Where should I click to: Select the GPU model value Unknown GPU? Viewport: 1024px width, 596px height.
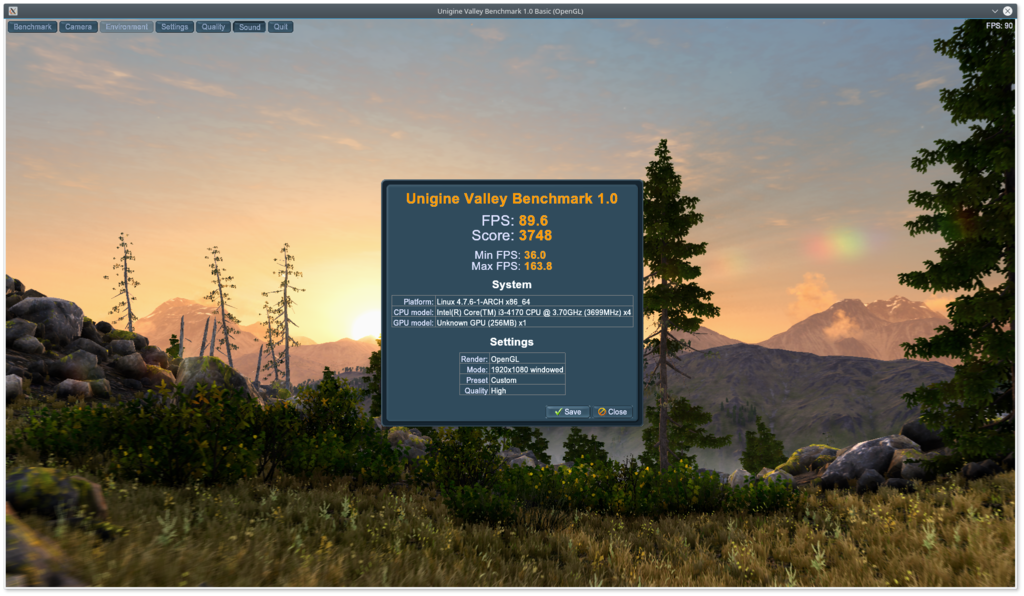(x=481, y=323)
